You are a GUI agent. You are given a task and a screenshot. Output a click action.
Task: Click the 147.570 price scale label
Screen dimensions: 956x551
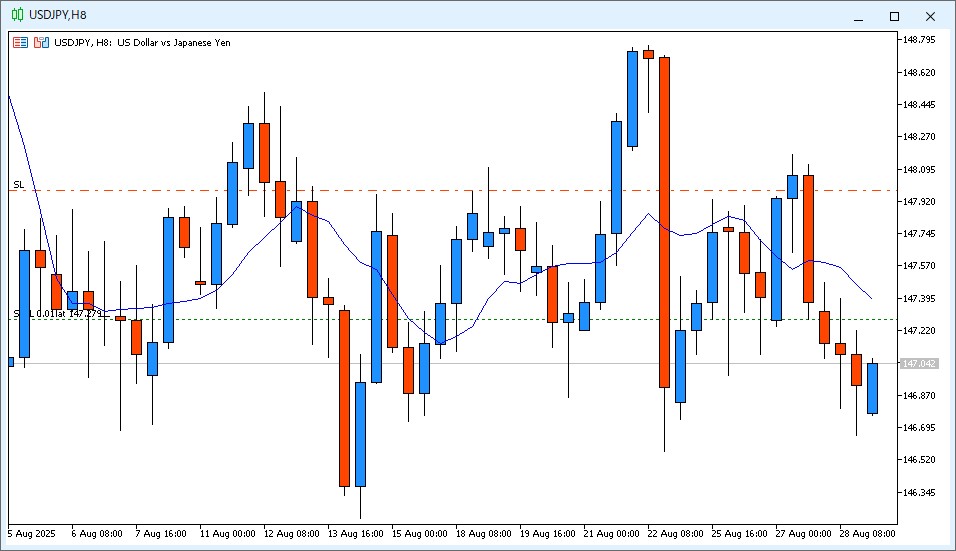[x=919, y=266]
